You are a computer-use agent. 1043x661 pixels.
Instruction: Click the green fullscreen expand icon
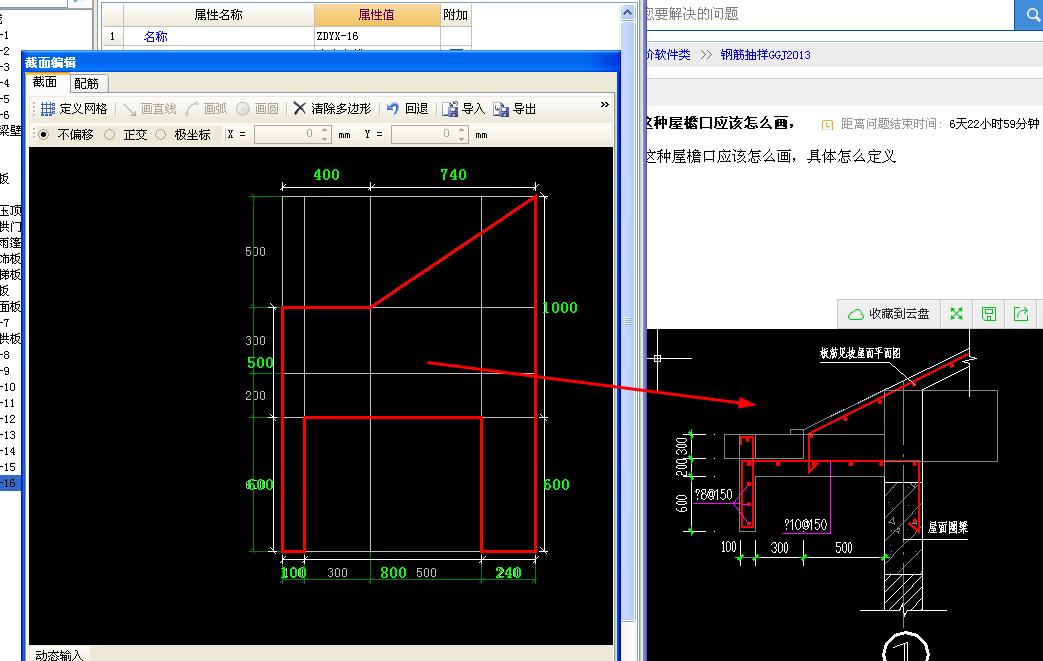(957, 314)
